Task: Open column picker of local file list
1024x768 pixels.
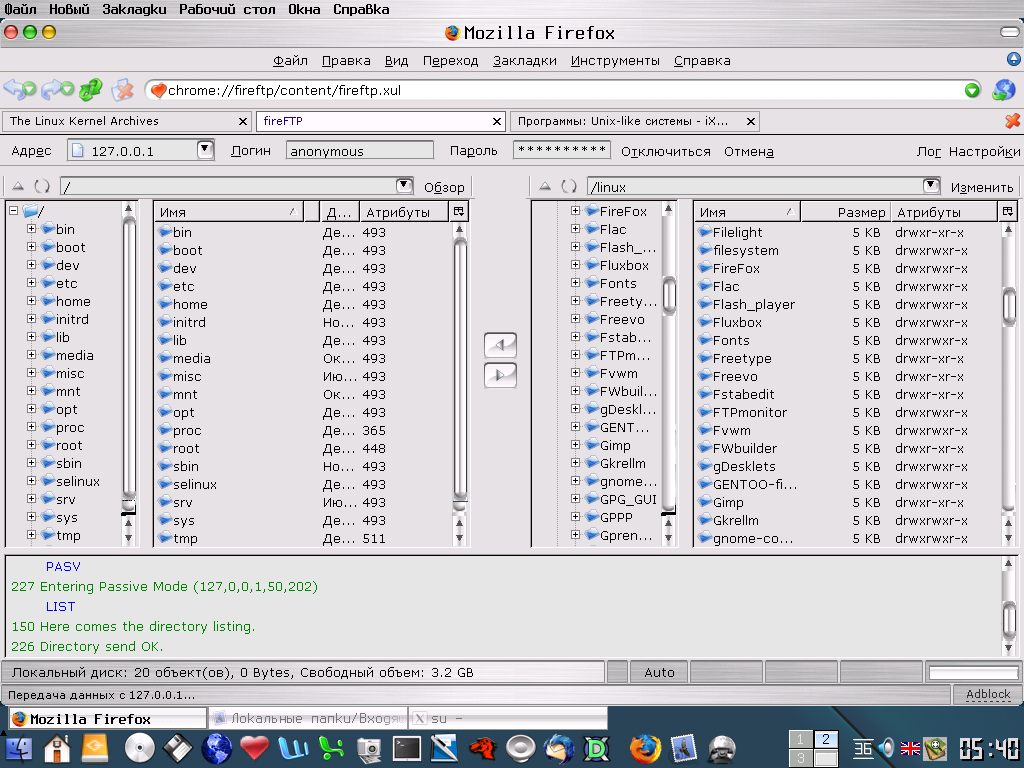Action: [x=458, y=212]
